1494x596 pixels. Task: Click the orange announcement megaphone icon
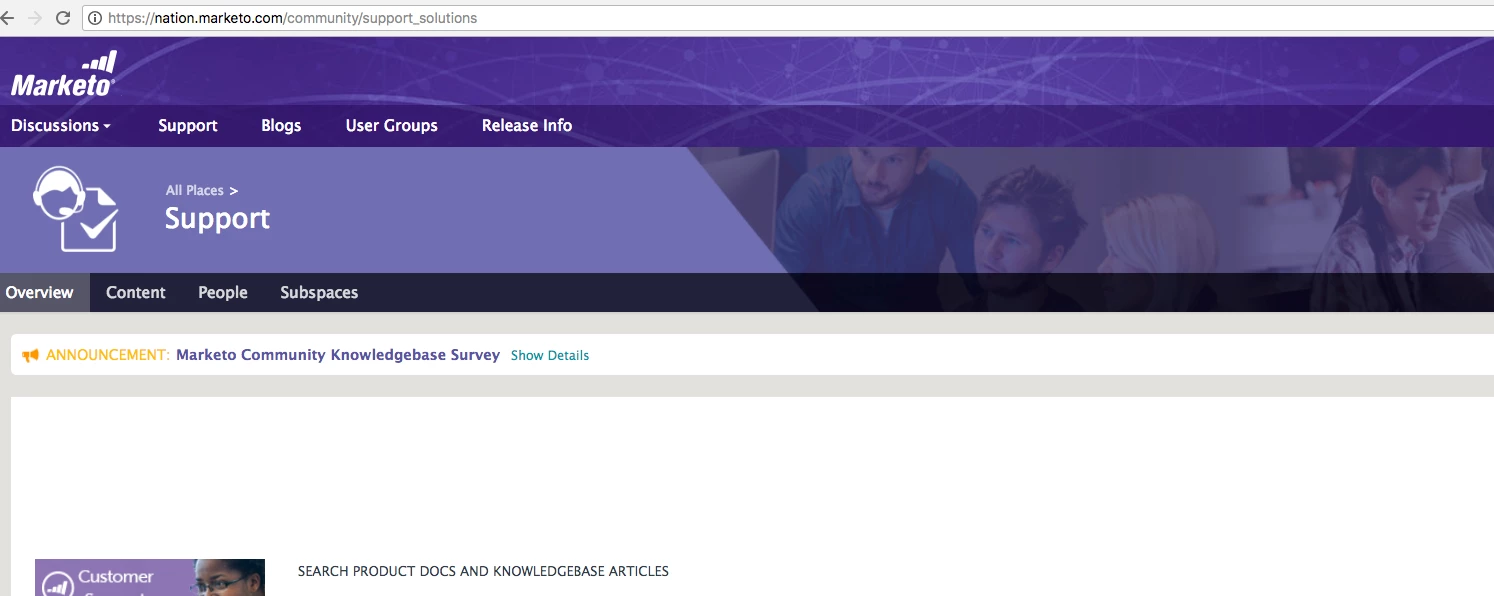click(x=31, y=355)
